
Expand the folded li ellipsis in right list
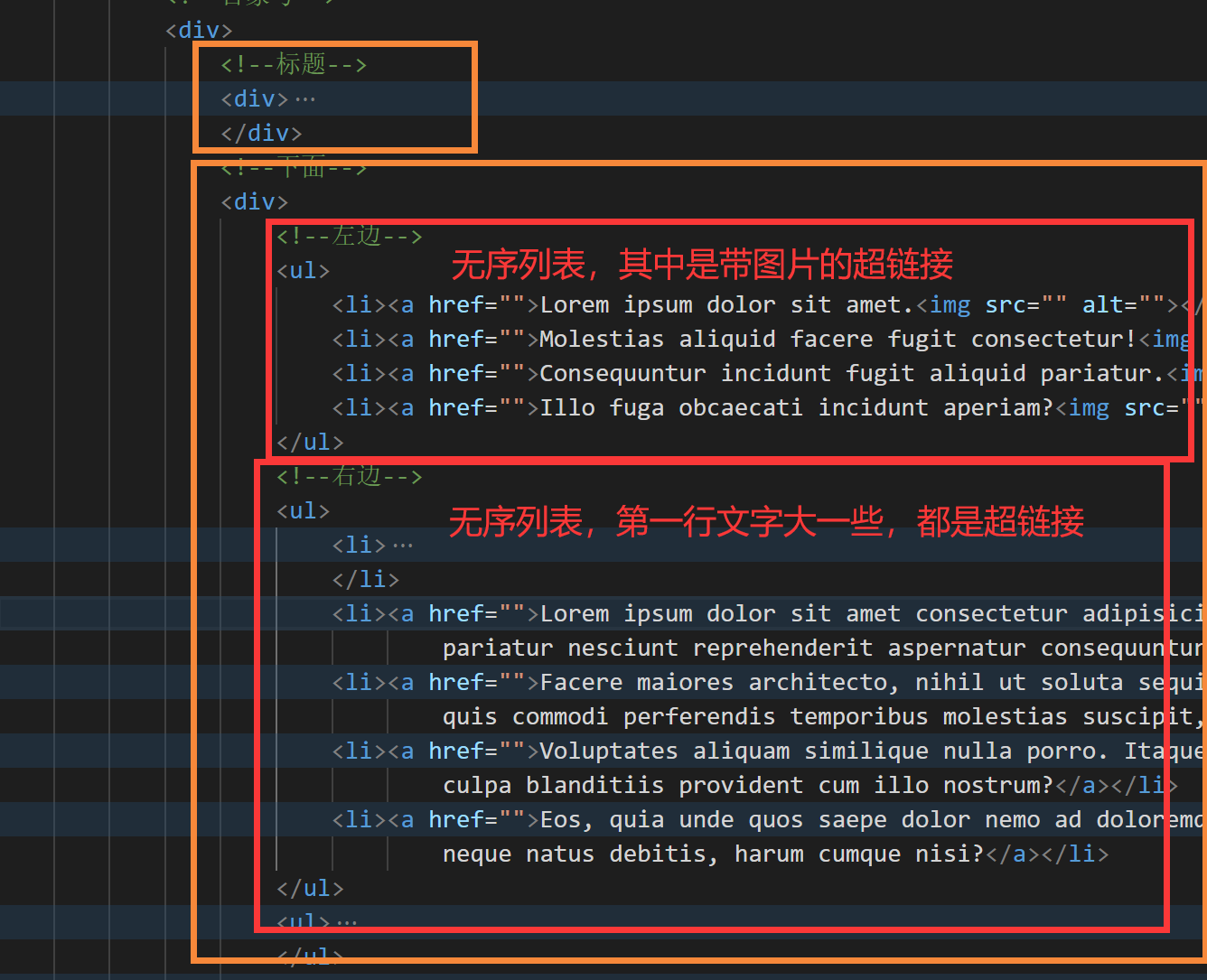coord(403,545)
